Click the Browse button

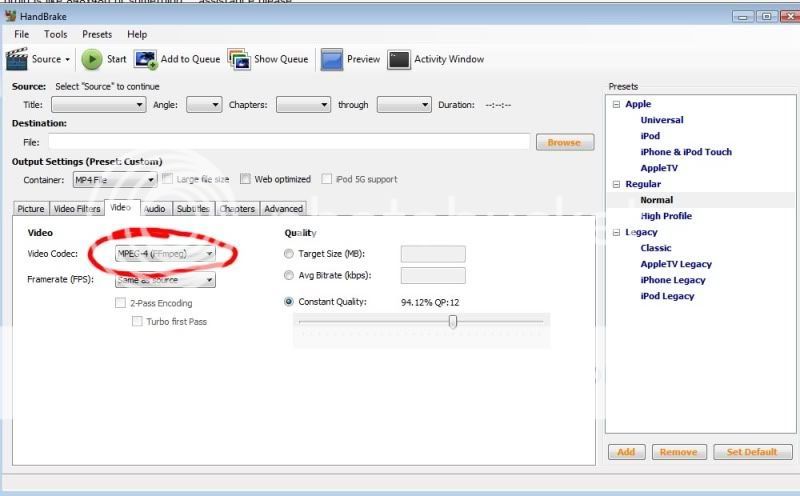565,142
